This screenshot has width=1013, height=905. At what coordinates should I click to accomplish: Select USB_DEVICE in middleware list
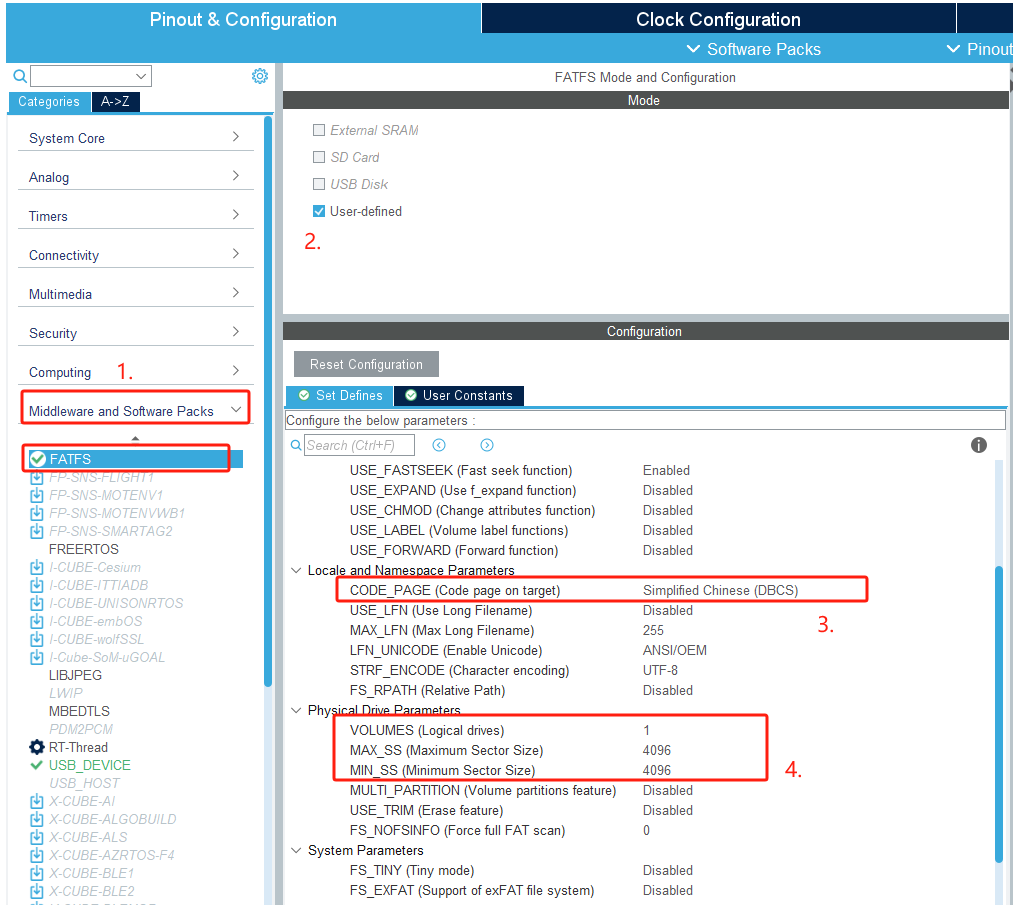pyautogui.click(x=90, y=765)
